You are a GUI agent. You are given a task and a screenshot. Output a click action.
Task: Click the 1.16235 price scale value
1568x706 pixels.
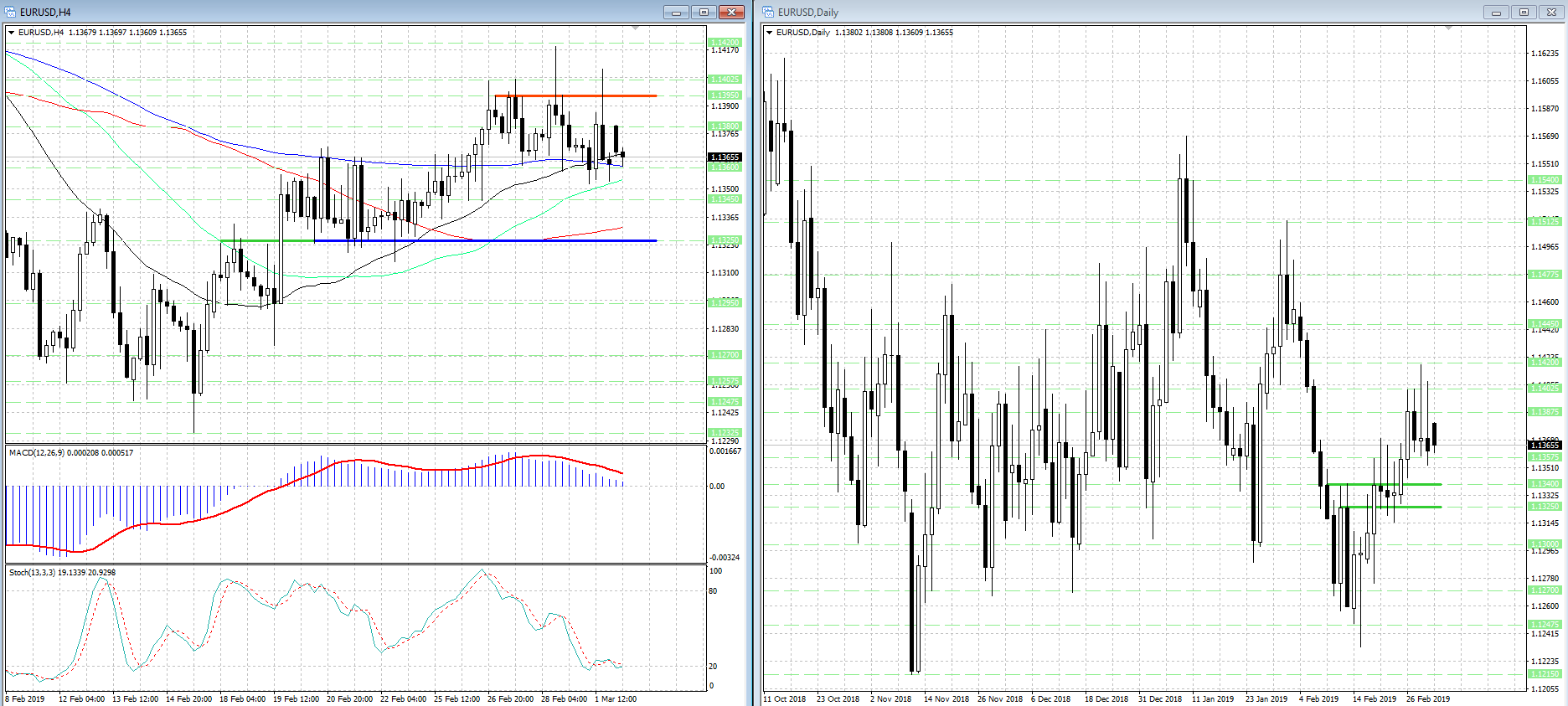[1545, 54]
